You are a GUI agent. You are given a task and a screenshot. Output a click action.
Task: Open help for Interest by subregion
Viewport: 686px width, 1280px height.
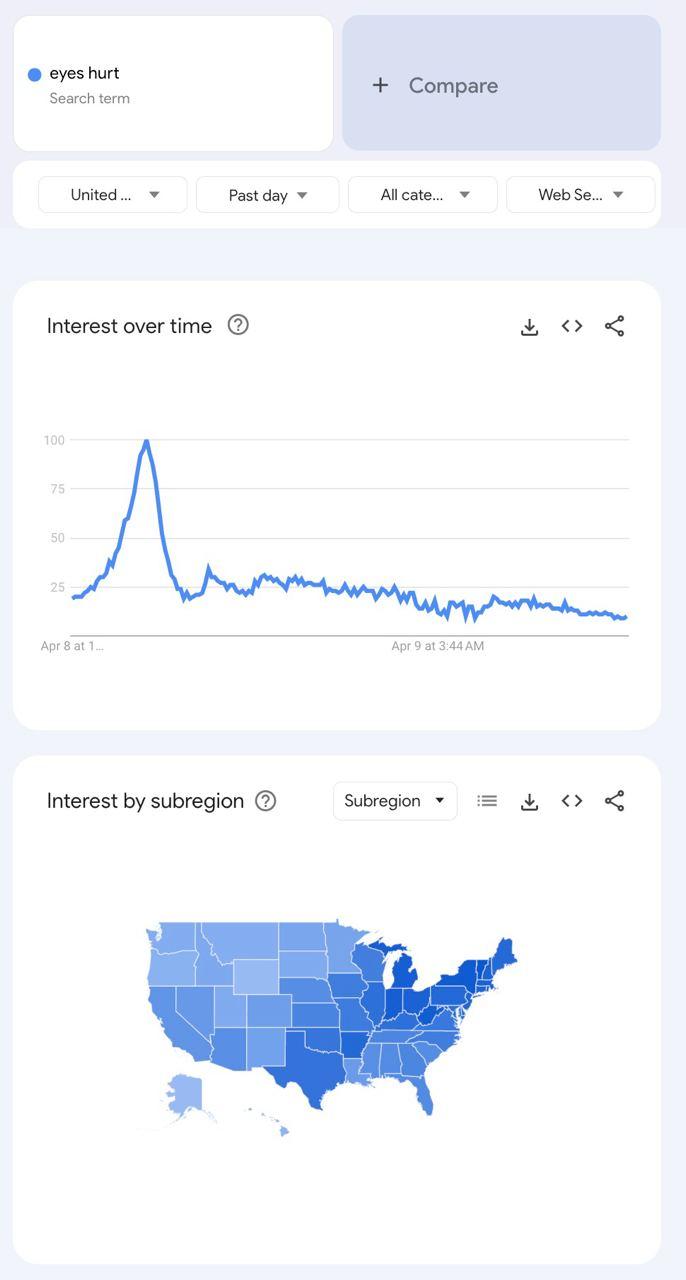[x=265, y=801]
